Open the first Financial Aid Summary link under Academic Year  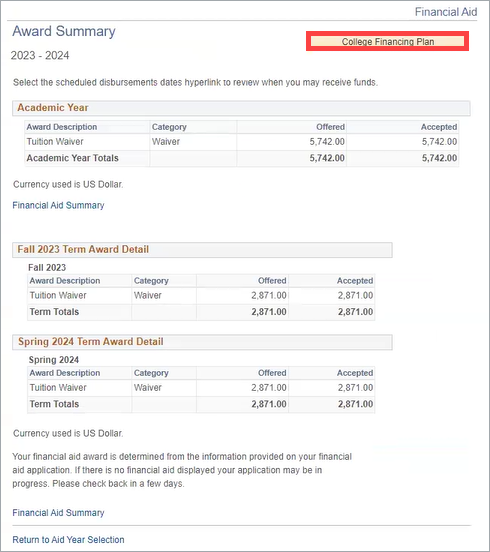(x=58, y=205)
